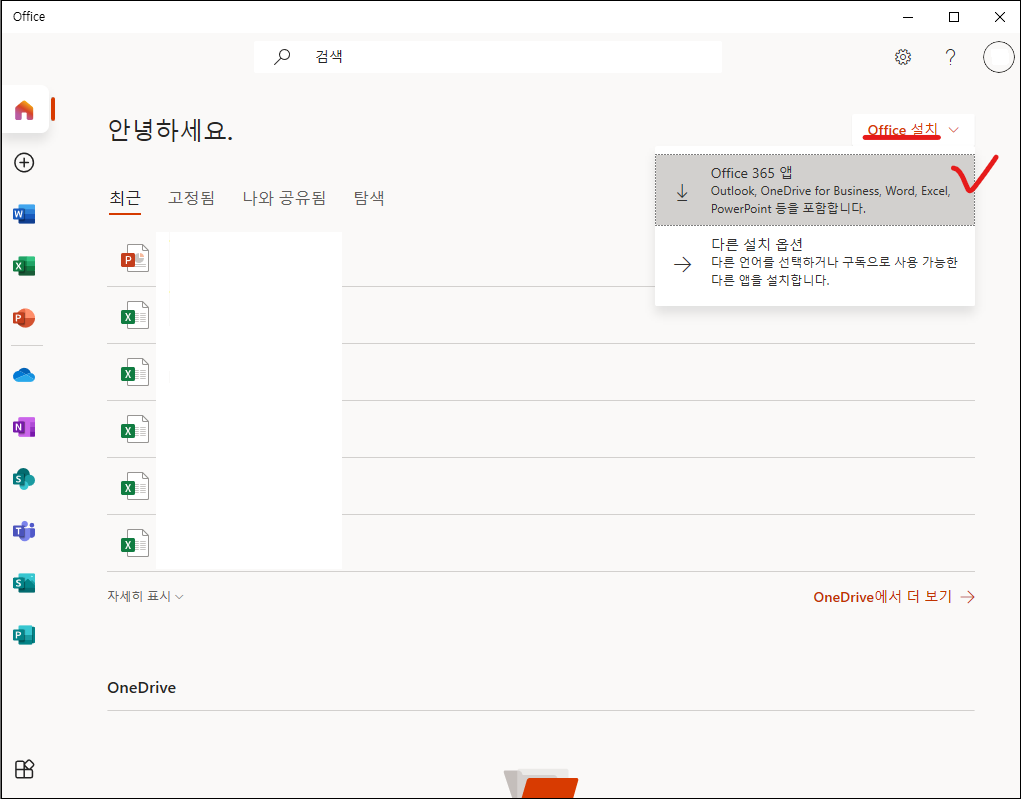This screenshot has height=799, width=1021.
Task: Open Sway from the sidebar
Action: 24,583
